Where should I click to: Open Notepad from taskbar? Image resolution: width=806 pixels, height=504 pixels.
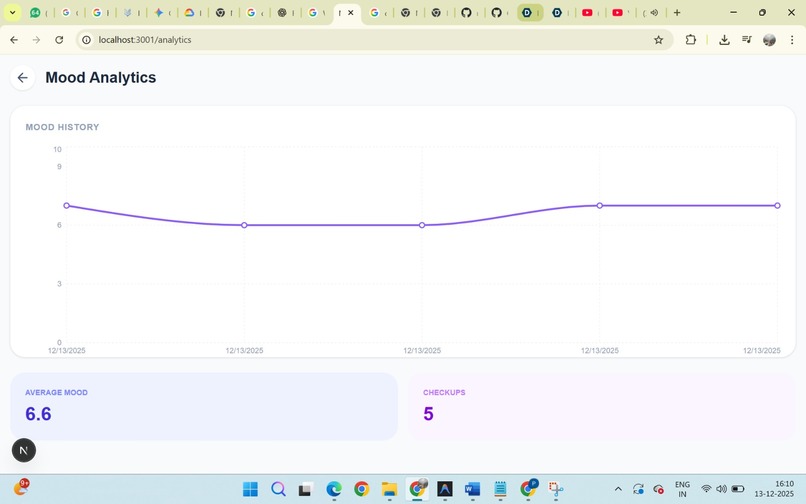pyautogui.click(x=500, y=489)
